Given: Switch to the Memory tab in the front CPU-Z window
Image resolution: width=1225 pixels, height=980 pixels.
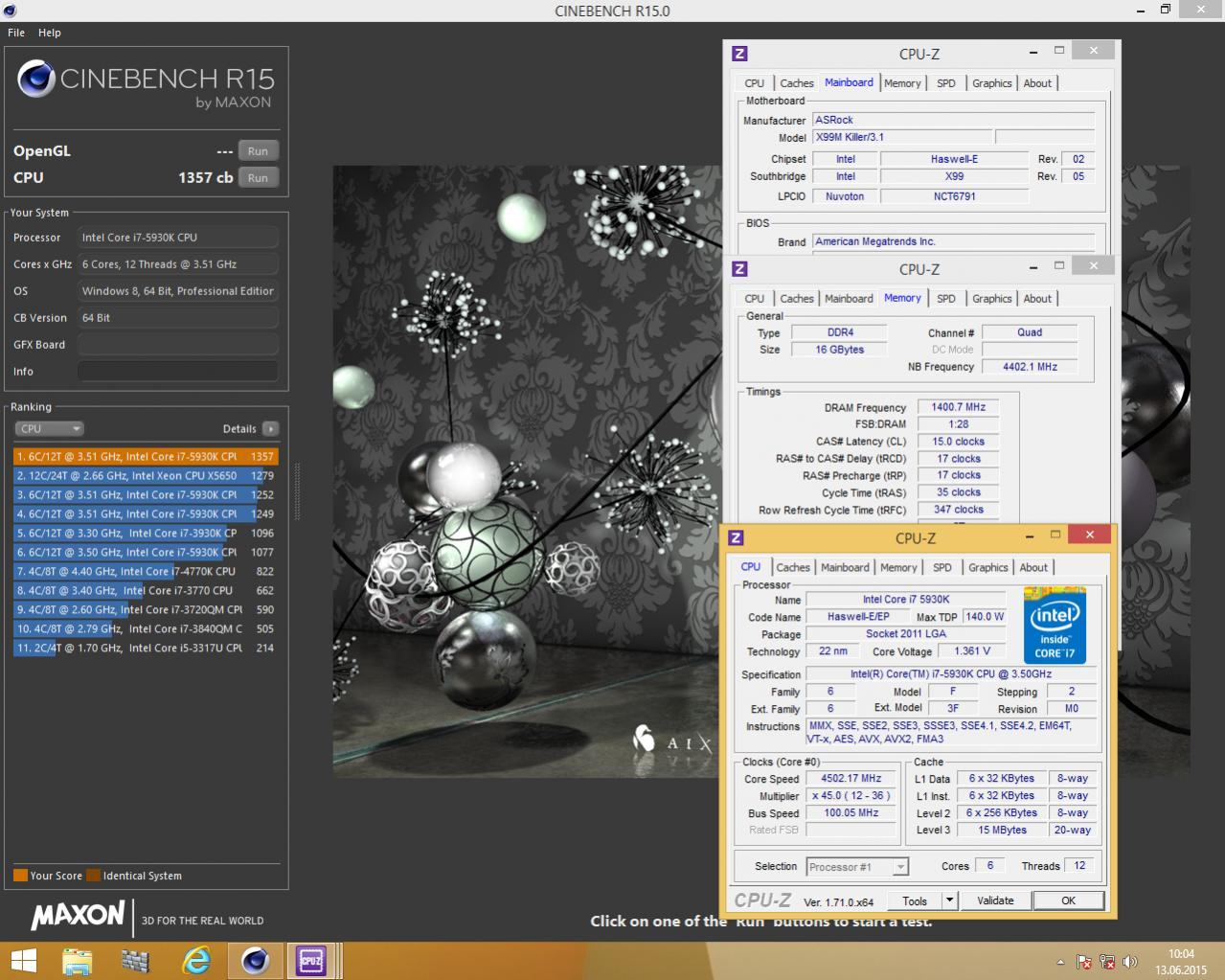Looking at the screenshot, I should (x=898, y=568).
